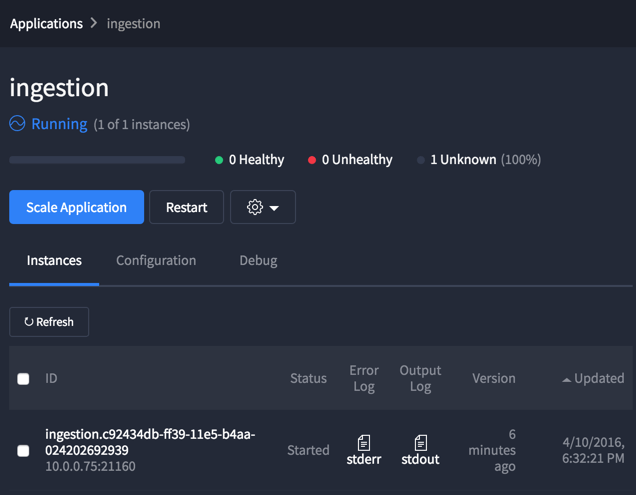636x495 pixels.
Task: Click the Refresh button
Action: pos(49,322)
